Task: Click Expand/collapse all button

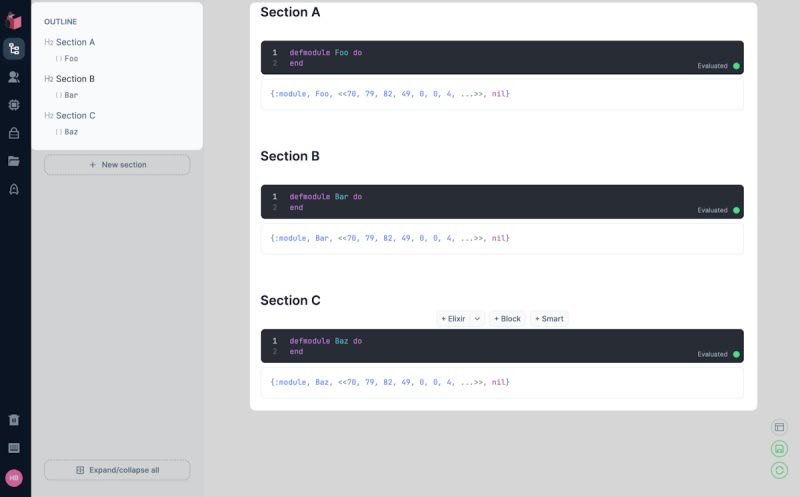Action: click(x=117, y=470)
